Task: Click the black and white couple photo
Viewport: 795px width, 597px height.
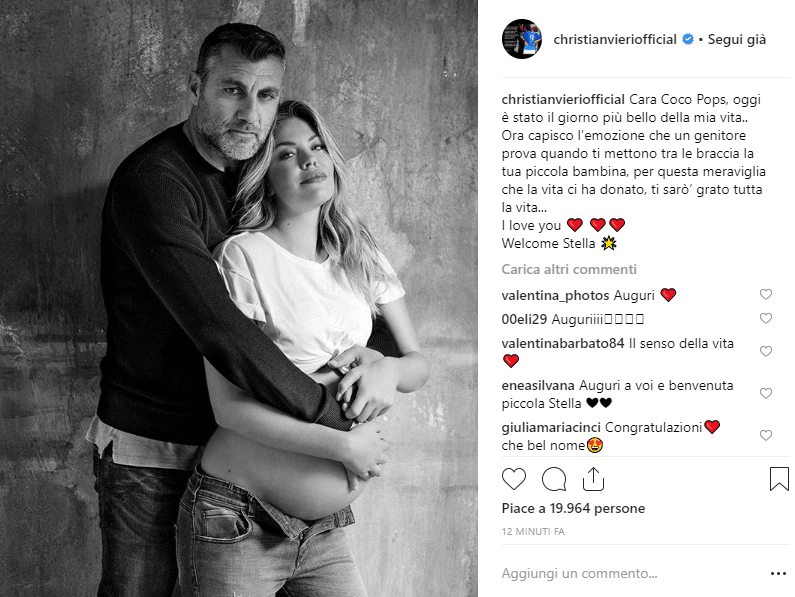Action: (x=239, y=298)
